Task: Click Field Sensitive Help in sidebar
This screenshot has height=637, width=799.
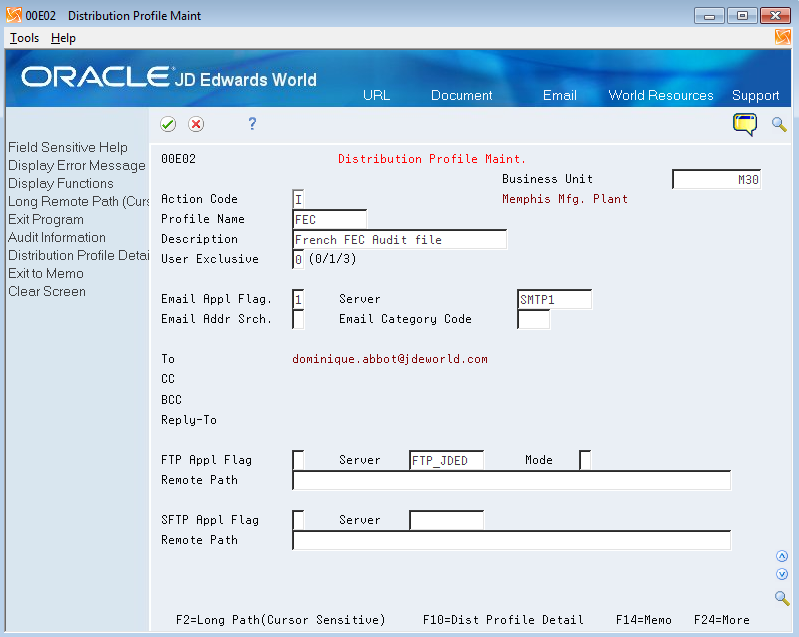Action: 68,147
